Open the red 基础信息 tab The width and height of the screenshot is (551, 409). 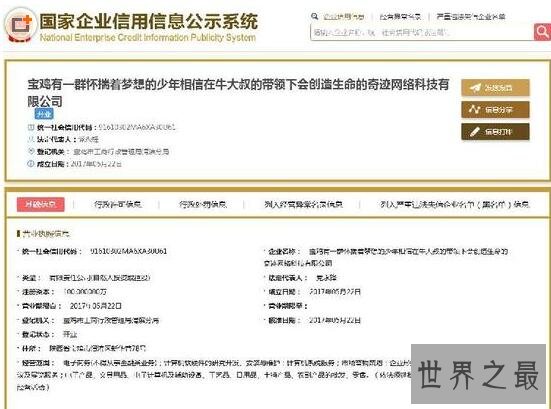click(40, 204)
